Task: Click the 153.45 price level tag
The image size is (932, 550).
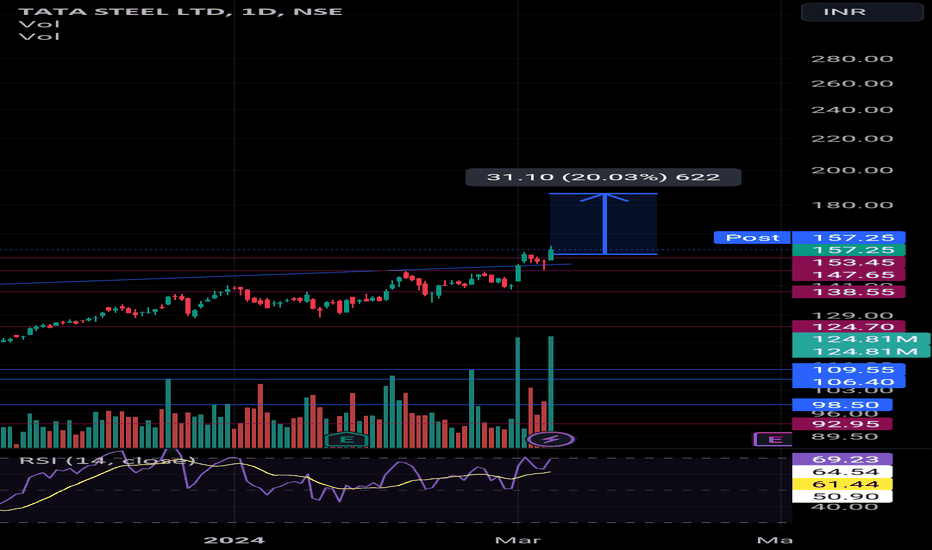Action: tap(849, 262)
